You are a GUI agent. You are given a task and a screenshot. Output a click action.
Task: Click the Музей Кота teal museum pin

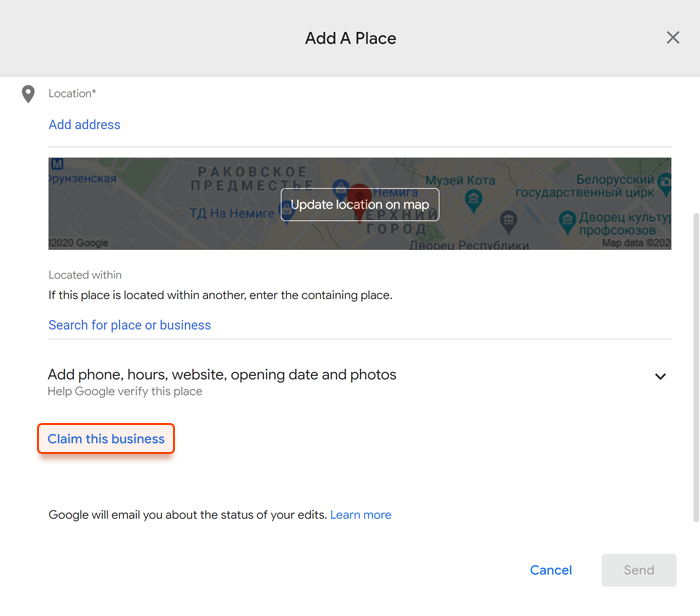click(x=473, y=200)
